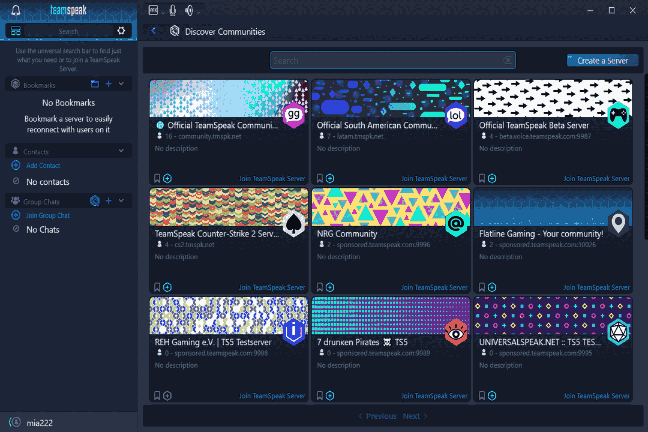Screen dimensions: 648x432
Task: Add a new bookmark with plus icon
Action: pos(108,85)
